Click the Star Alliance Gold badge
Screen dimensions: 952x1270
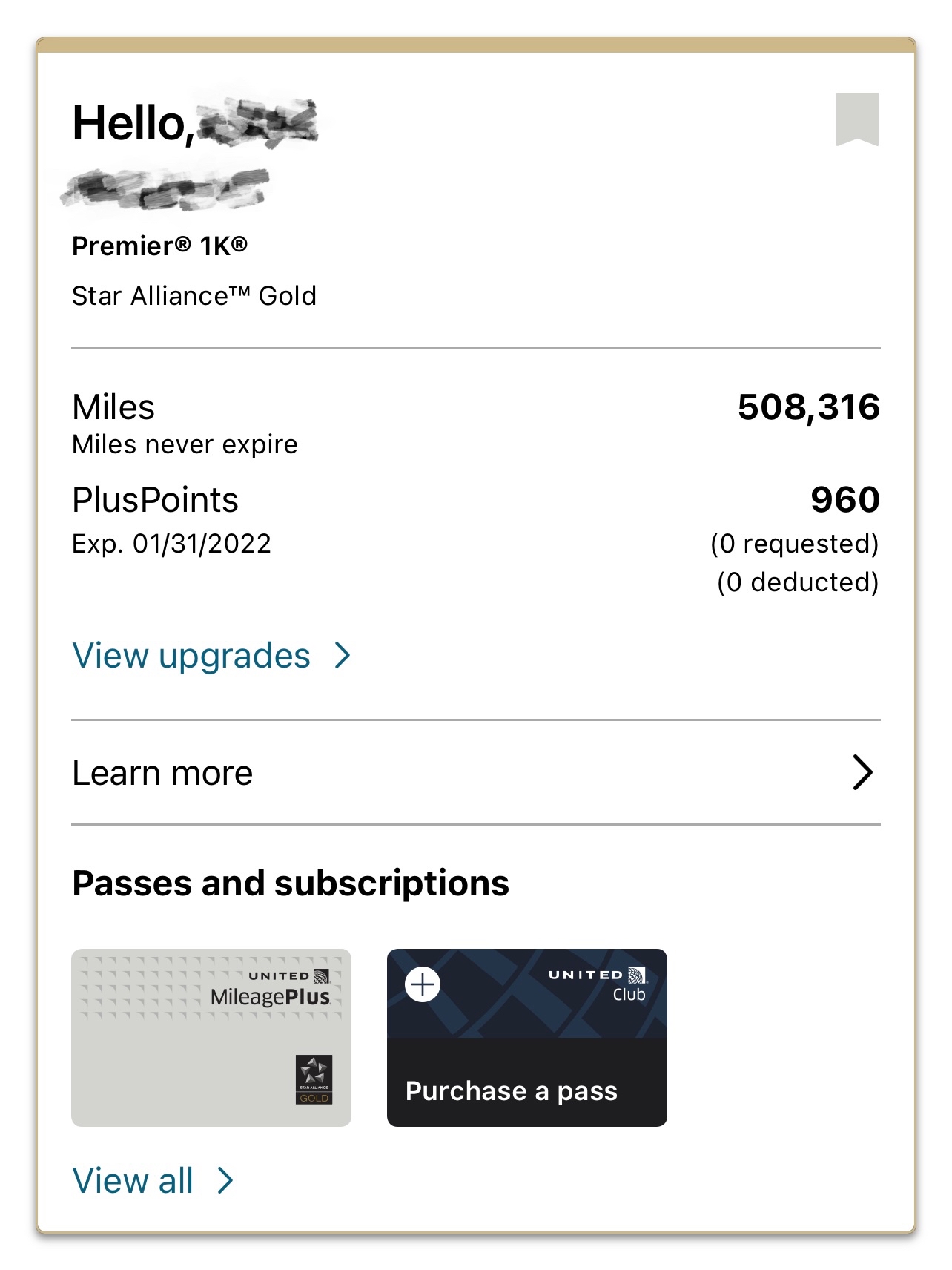tap(314, 1079)
